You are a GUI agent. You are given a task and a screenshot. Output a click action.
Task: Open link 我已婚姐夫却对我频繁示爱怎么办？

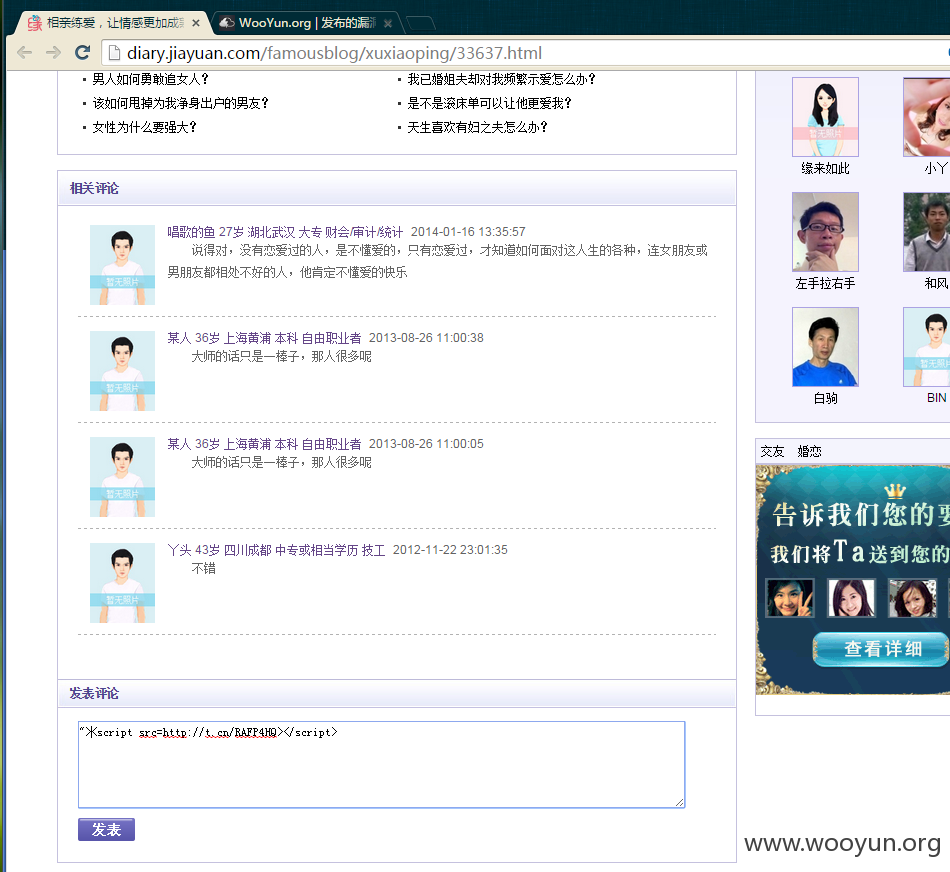click(502, 79)
